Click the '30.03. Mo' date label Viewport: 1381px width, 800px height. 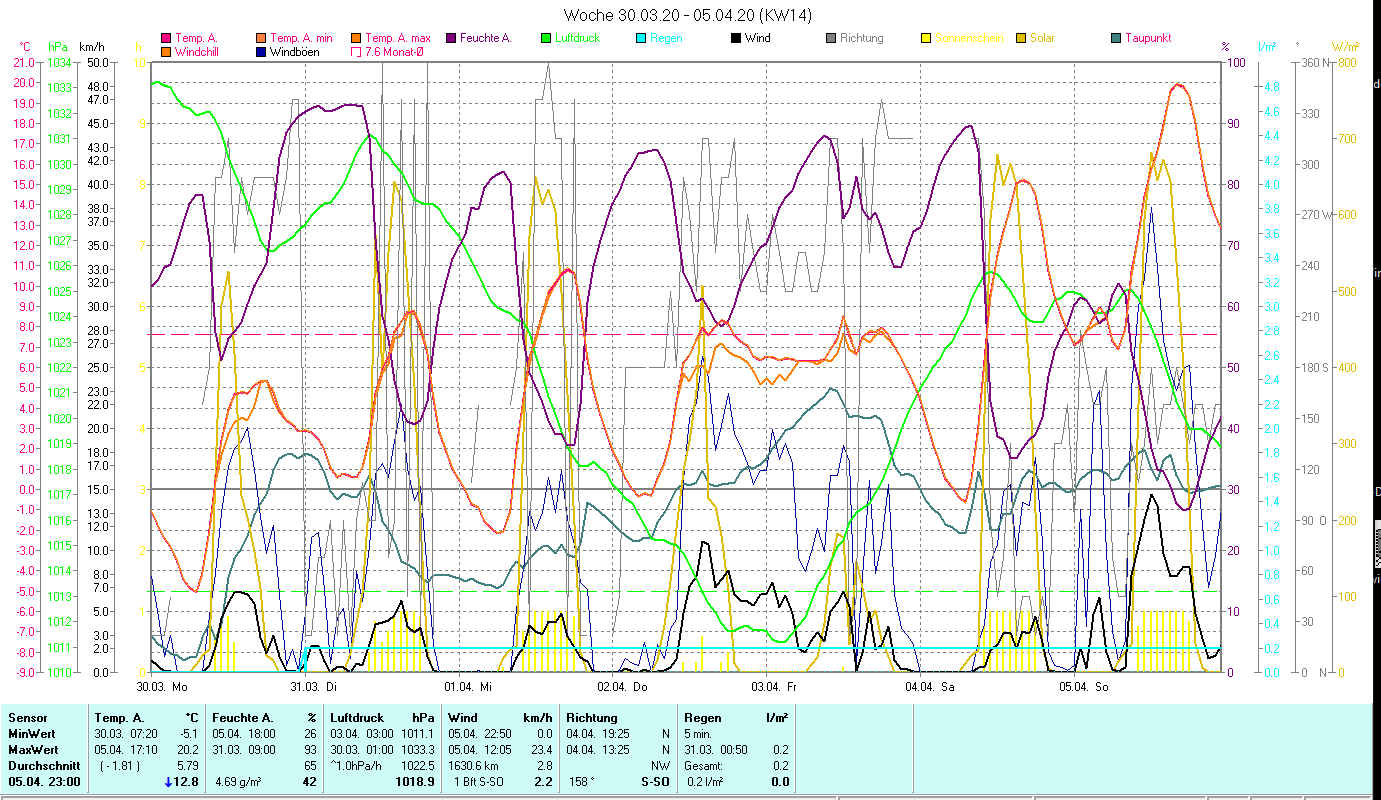pyautogui.click(x=162, y=686)
